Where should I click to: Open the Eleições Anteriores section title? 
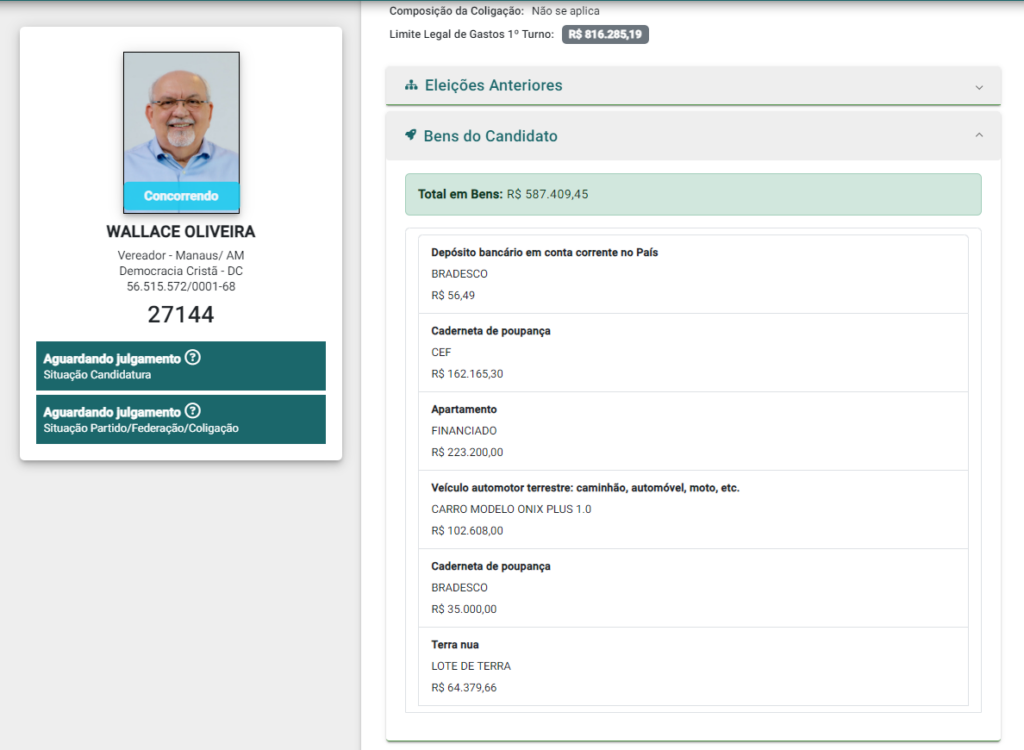point(493,86)
